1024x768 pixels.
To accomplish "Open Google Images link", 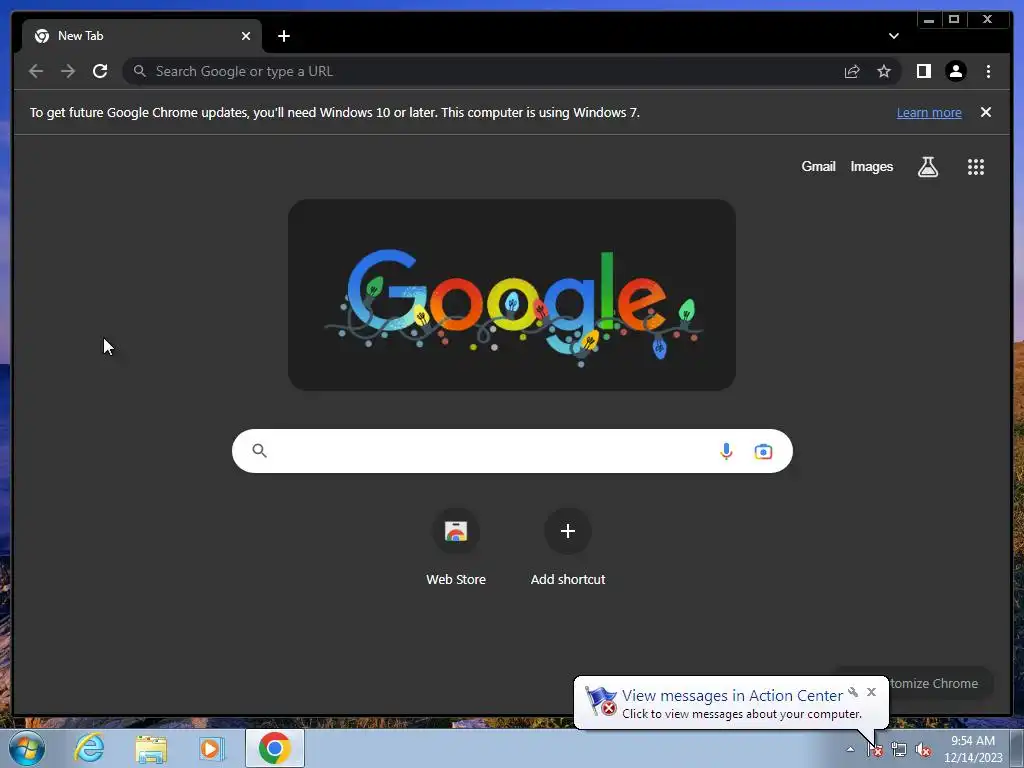I will coord(871,167).
